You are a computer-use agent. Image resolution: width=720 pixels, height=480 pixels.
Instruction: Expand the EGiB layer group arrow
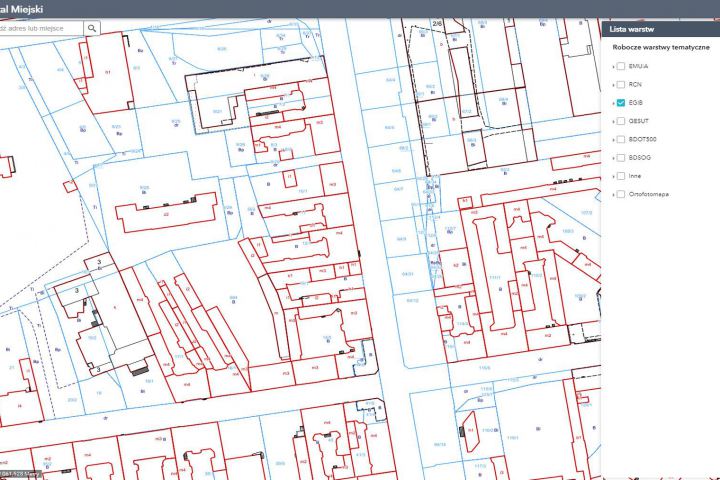[613, 104]
